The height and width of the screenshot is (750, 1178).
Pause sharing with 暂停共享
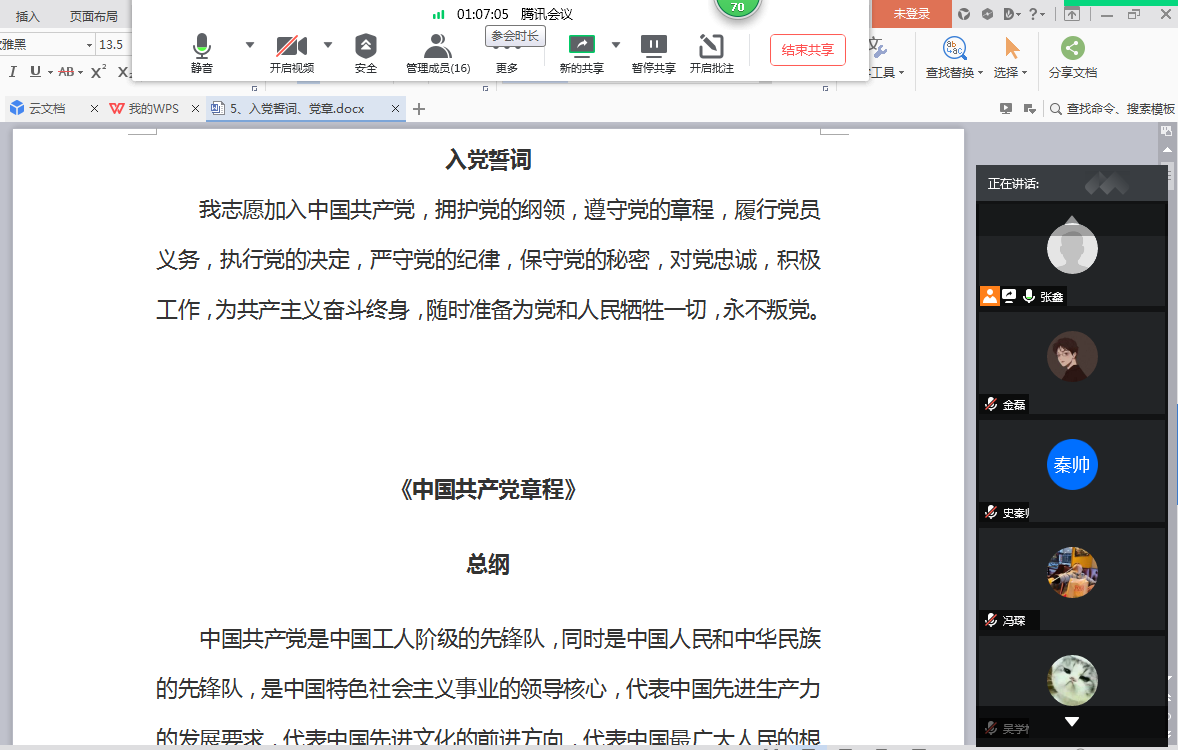(x=653, y=52)
